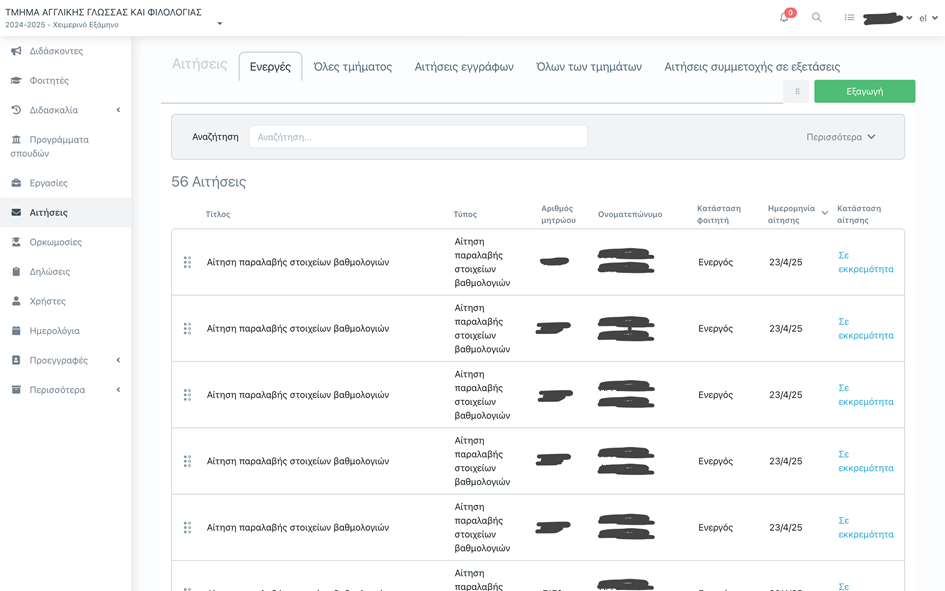945x591 pixels.
Task: Expand the sidebar Περισσότερα submenu chevron
Action: (x=118, y=389)
